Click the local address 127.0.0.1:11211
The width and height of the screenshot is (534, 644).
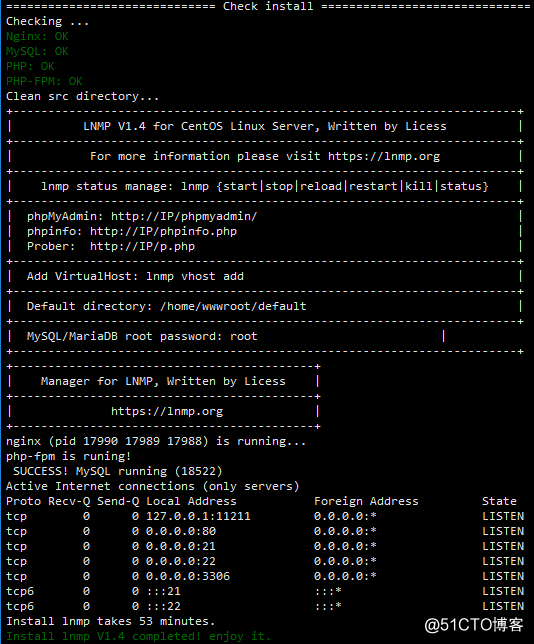(198, 516)
